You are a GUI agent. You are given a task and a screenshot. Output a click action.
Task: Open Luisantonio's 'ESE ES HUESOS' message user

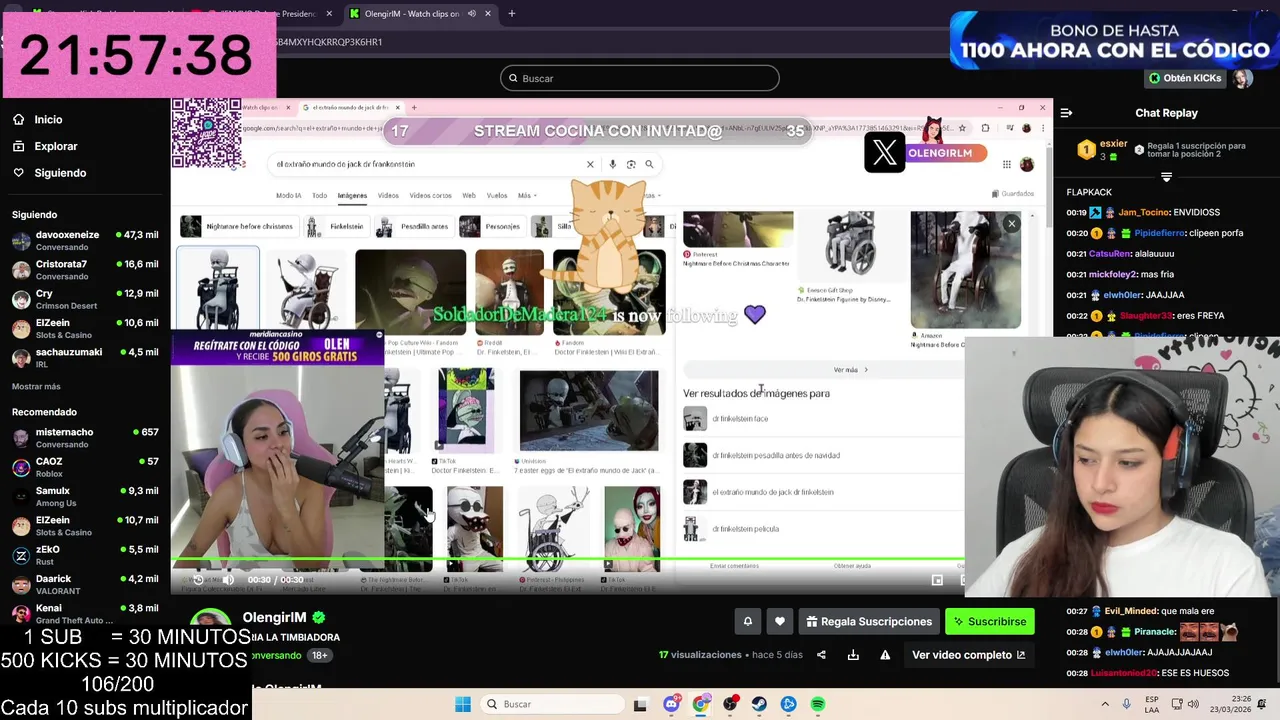click(1123, 673)
